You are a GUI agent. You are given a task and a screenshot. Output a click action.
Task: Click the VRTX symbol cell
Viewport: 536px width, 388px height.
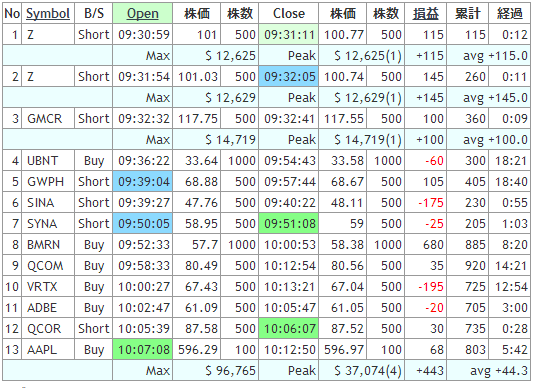pos(48,286)
